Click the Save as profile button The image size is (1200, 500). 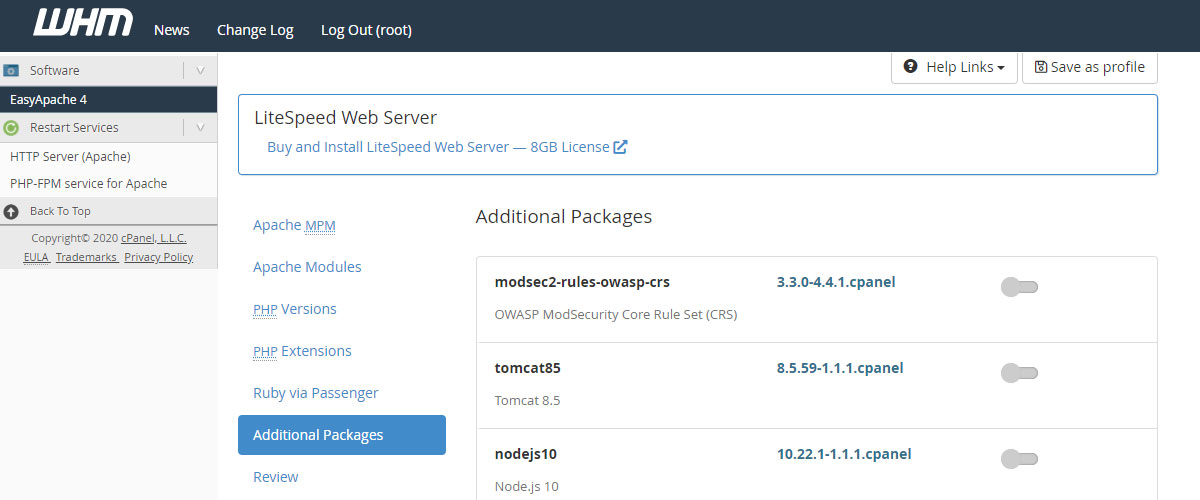point(1090,67)
